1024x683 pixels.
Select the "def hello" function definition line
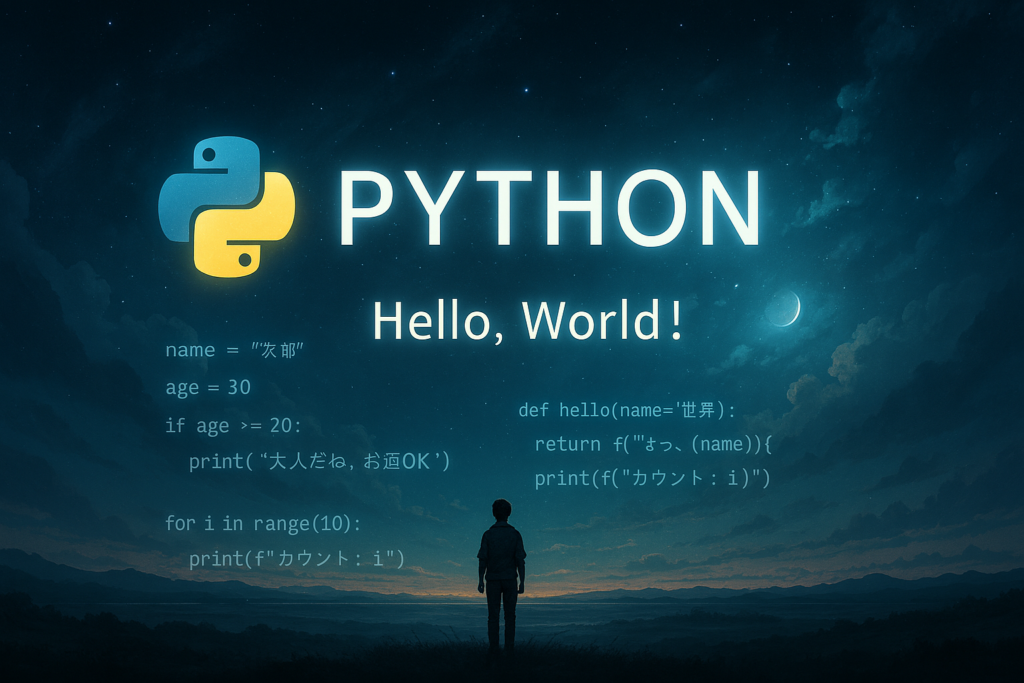[626, 410]
